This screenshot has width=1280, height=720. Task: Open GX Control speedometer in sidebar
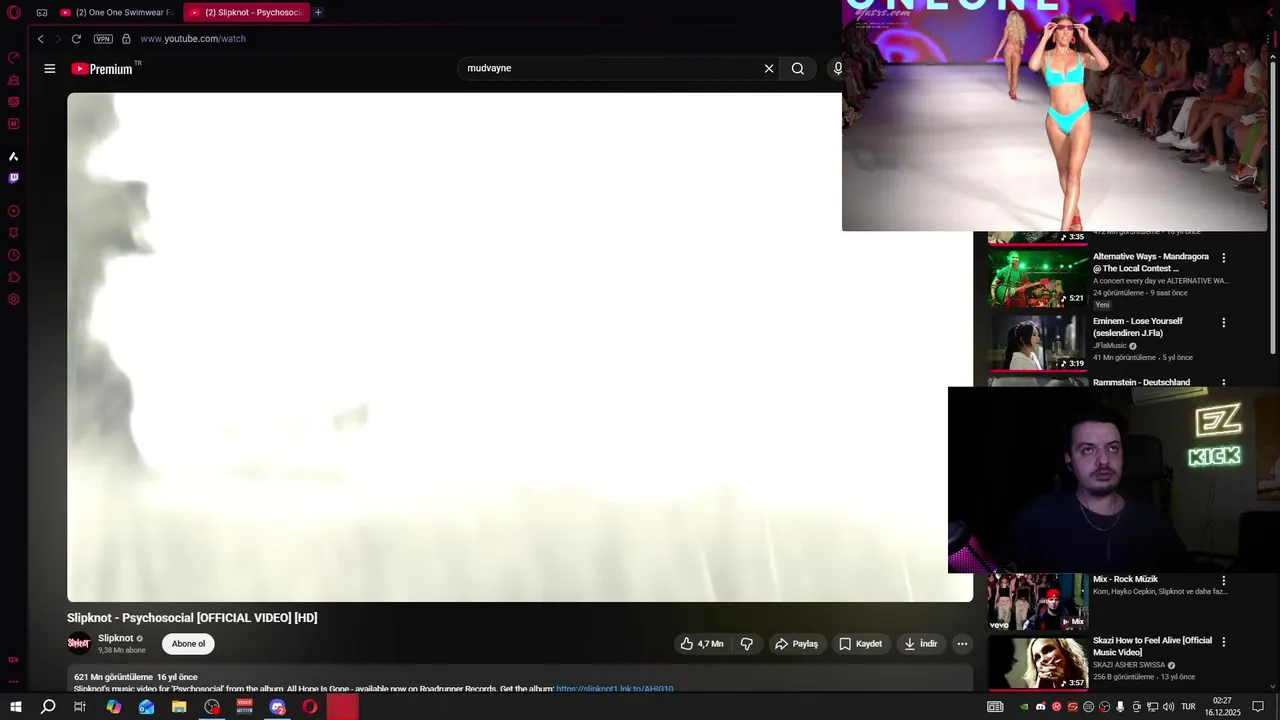[14, 58]
